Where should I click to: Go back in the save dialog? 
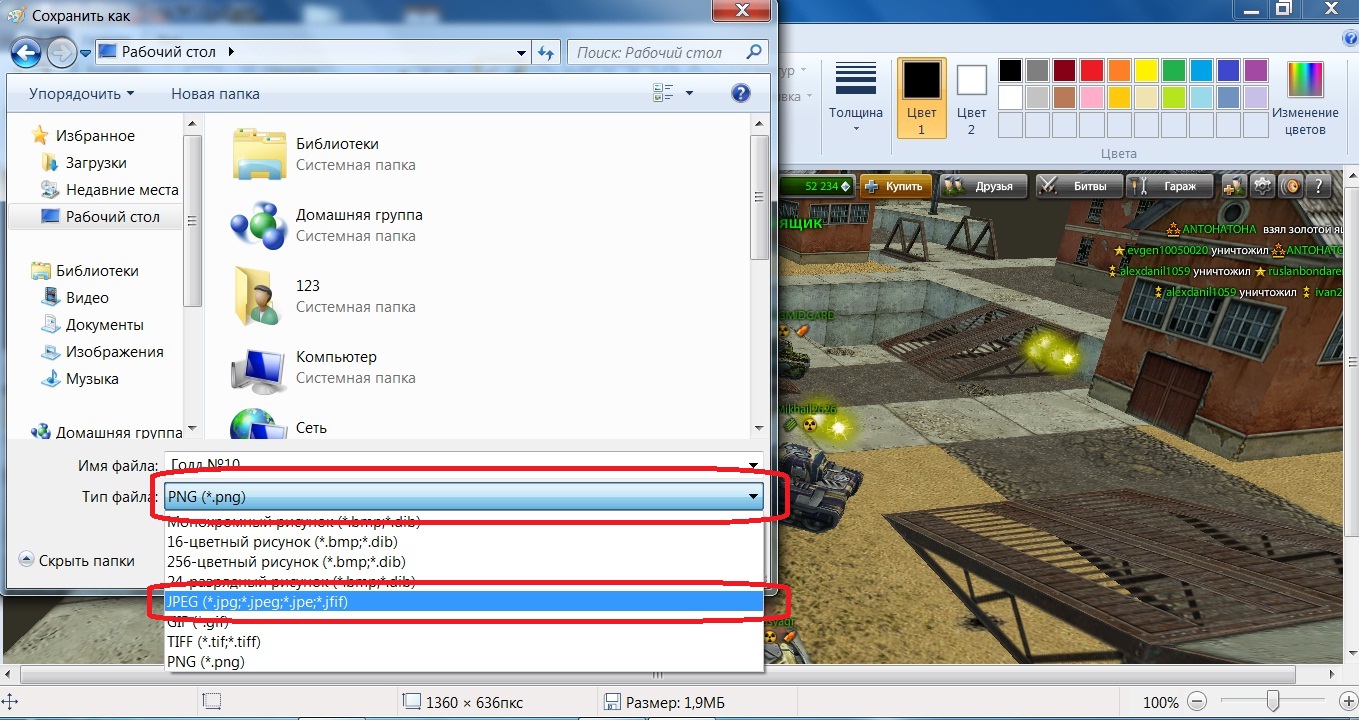[27, 52]
